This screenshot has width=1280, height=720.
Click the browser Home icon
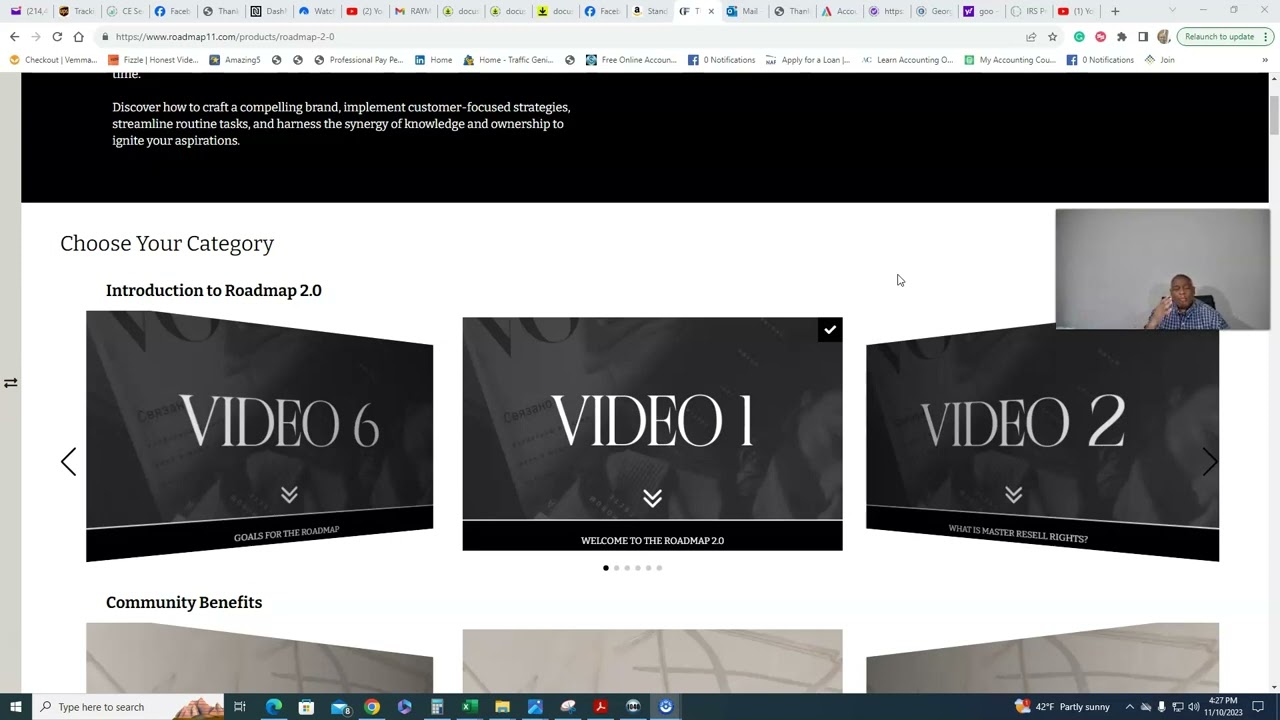click(x=79, y=37)
